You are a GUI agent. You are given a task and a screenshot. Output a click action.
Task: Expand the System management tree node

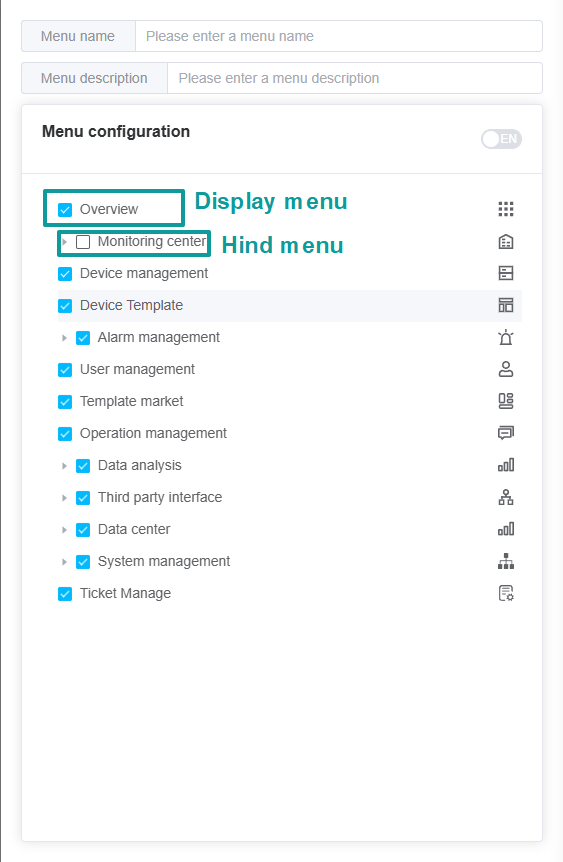click(x=64, y=562)
